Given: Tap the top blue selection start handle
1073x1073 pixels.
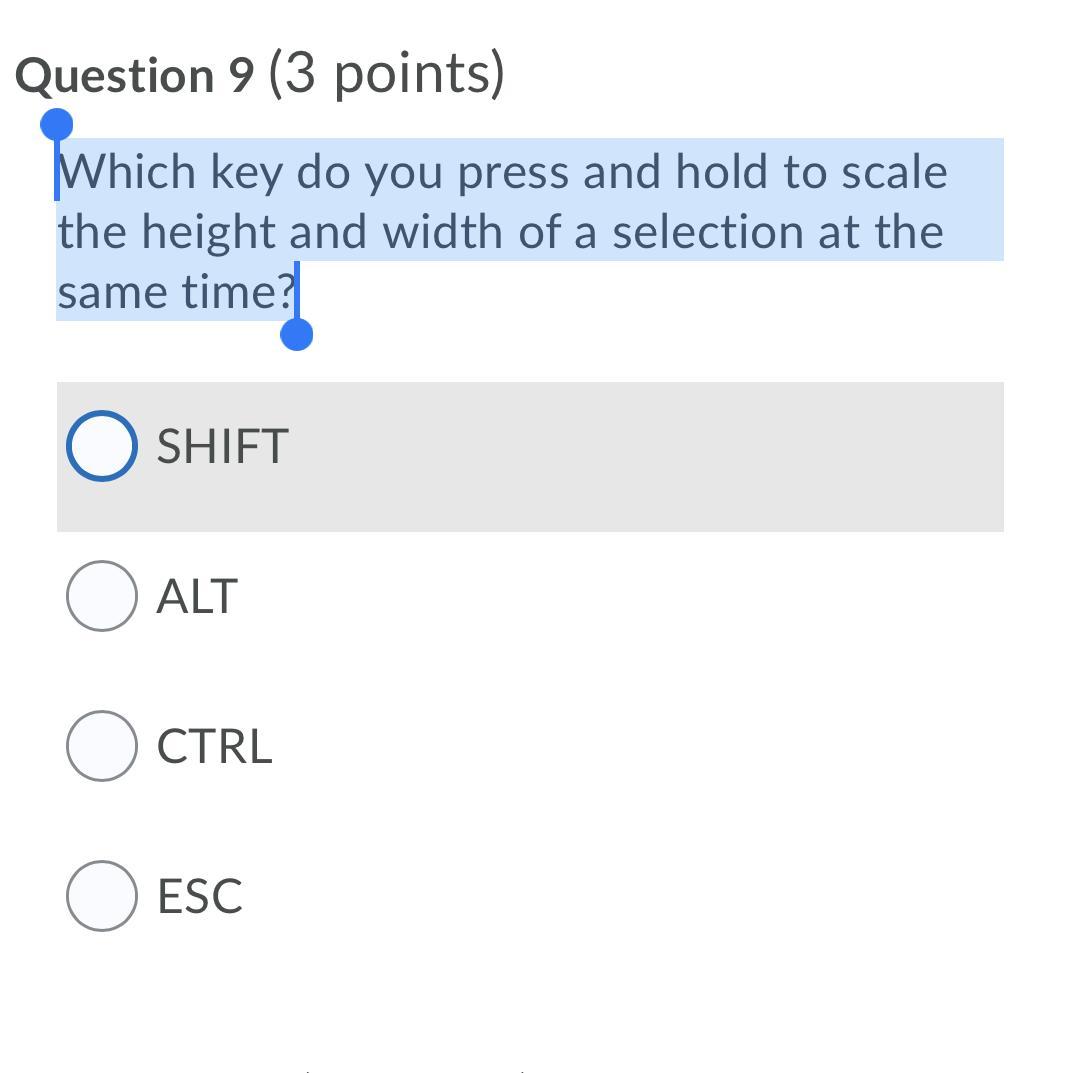Looking at the screenshot, I should pyautogui.click(x=57, y=125).
